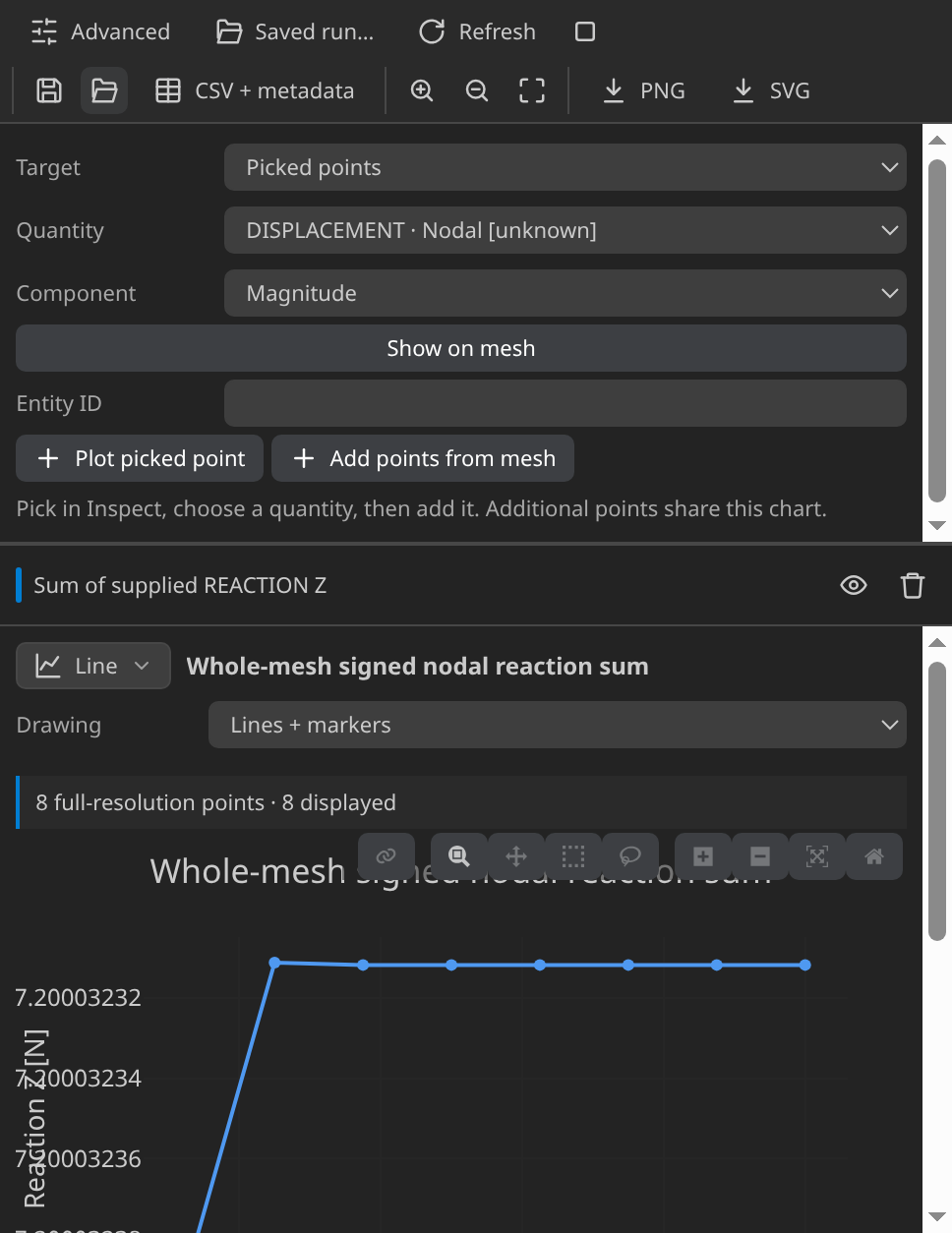
Task: Open the Quantity dropdown
Action: pyautogui.click(x=565, y=230)
